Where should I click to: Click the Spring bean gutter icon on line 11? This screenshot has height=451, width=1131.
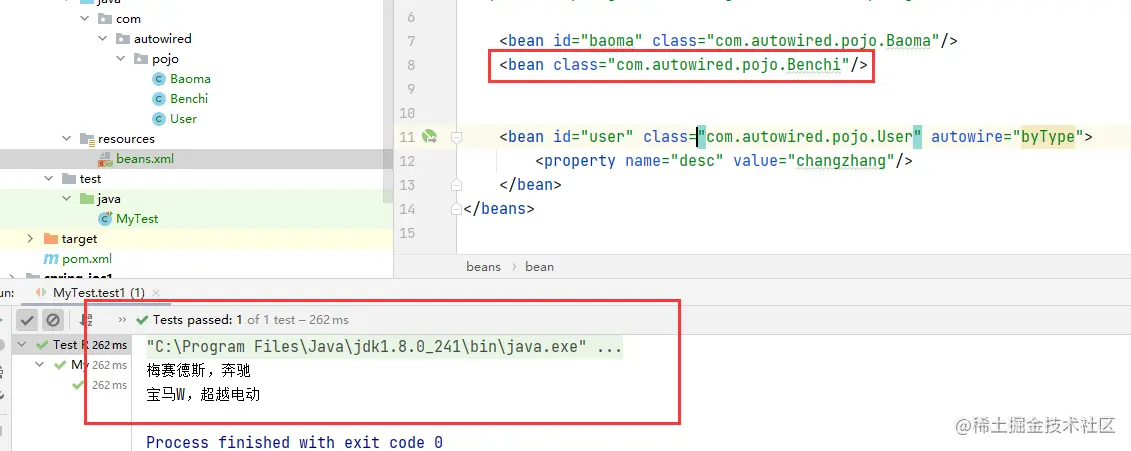[429, 136]
